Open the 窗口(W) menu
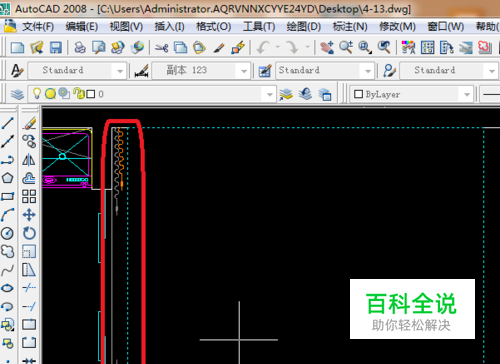The width and height of the screenshot is (500, 364). (446, 26)
